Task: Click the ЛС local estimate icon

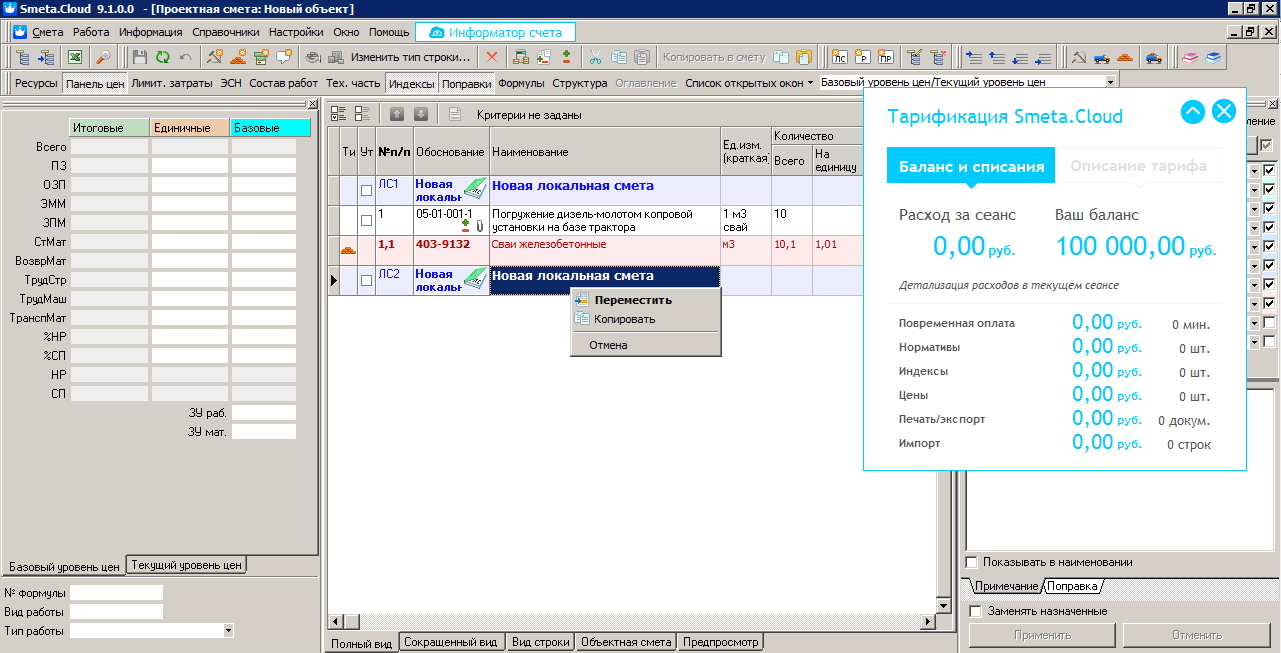Action: [x=840, y=58]
